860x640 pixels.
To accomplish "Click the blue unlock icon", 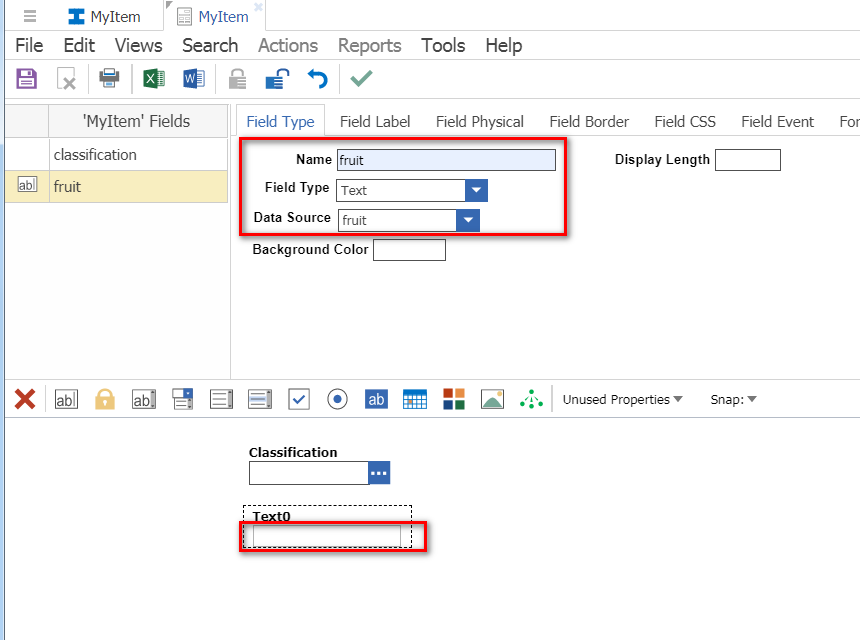I will pyautogui.click(x=278, y=78).
